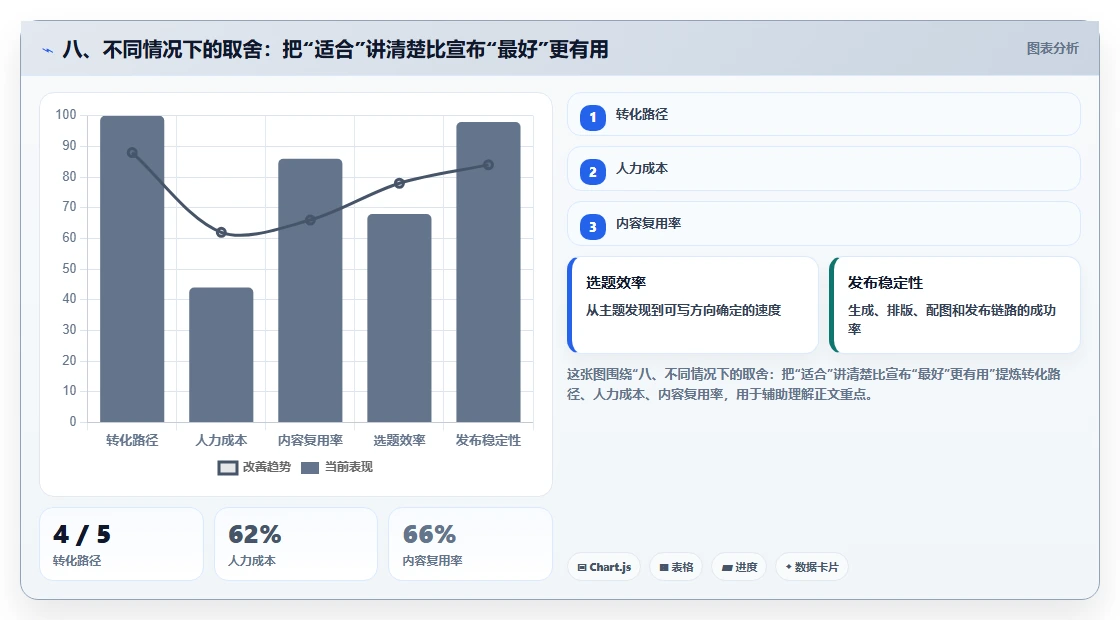
Task: Click the 人力成本 text in list item 2
Action: point(642,169)
